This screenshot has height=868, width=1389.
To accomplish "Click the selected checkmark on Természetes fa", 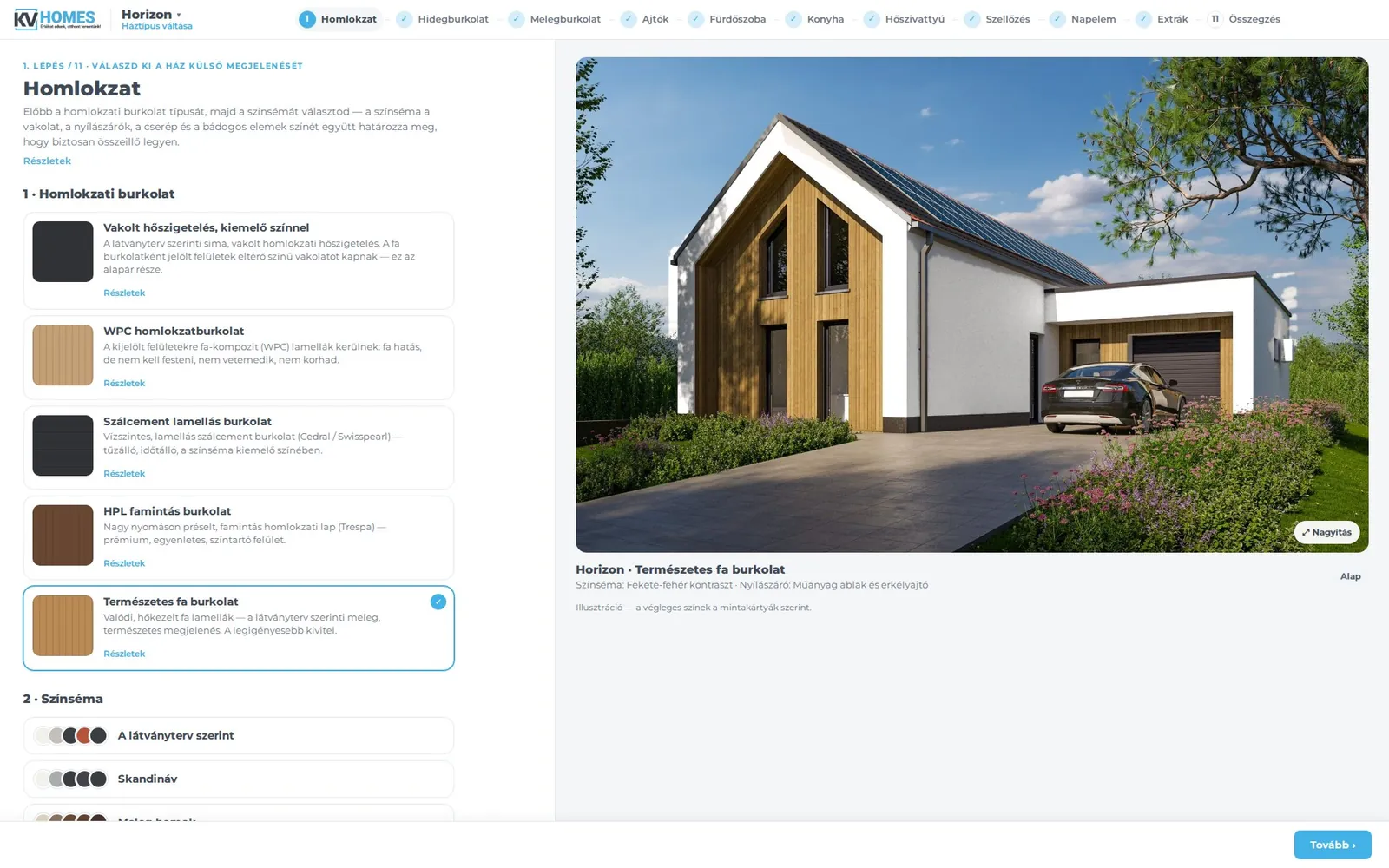I will tap(438, 602).
